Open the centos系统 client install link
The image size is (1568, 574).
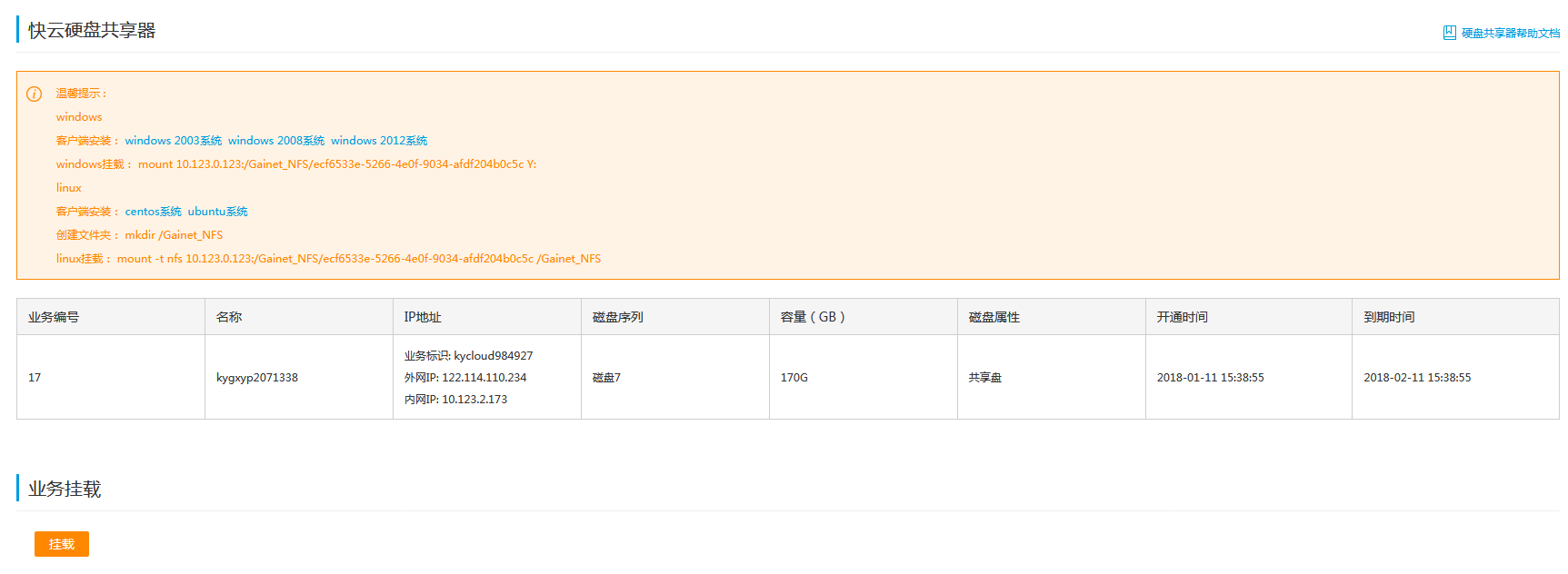tap(153, 212)
